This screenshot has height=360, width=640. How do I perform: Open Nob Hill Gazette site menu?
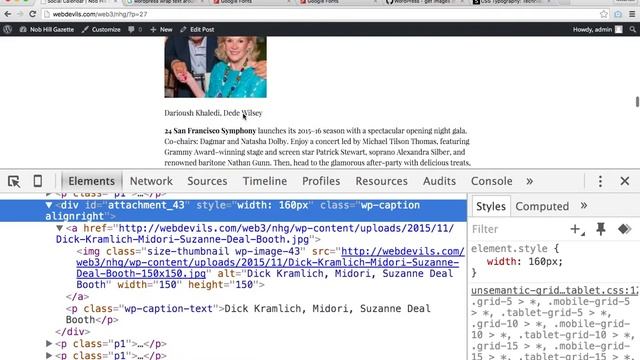pos(47,29)
